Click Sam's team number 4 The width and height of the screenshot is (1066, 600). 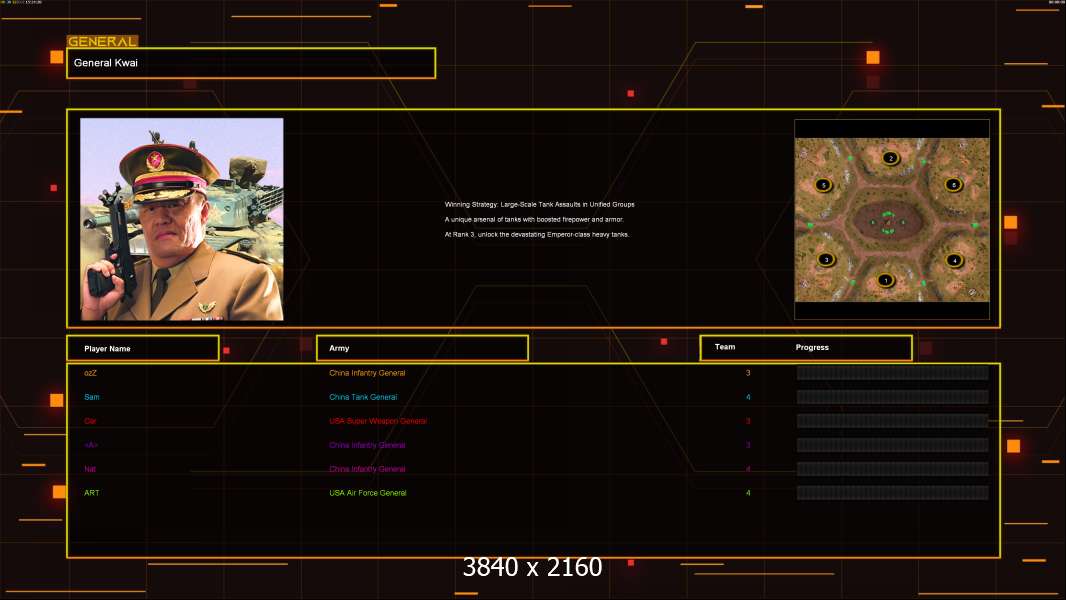pyautogui.click(x=748, y=397)
